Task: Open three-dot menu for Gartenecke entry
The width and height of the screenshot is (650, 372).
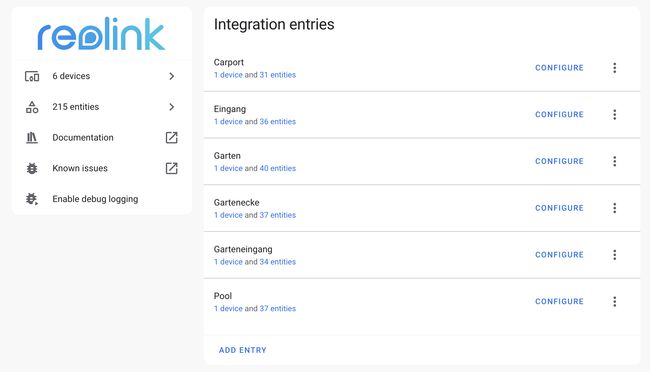Action: 615,208
